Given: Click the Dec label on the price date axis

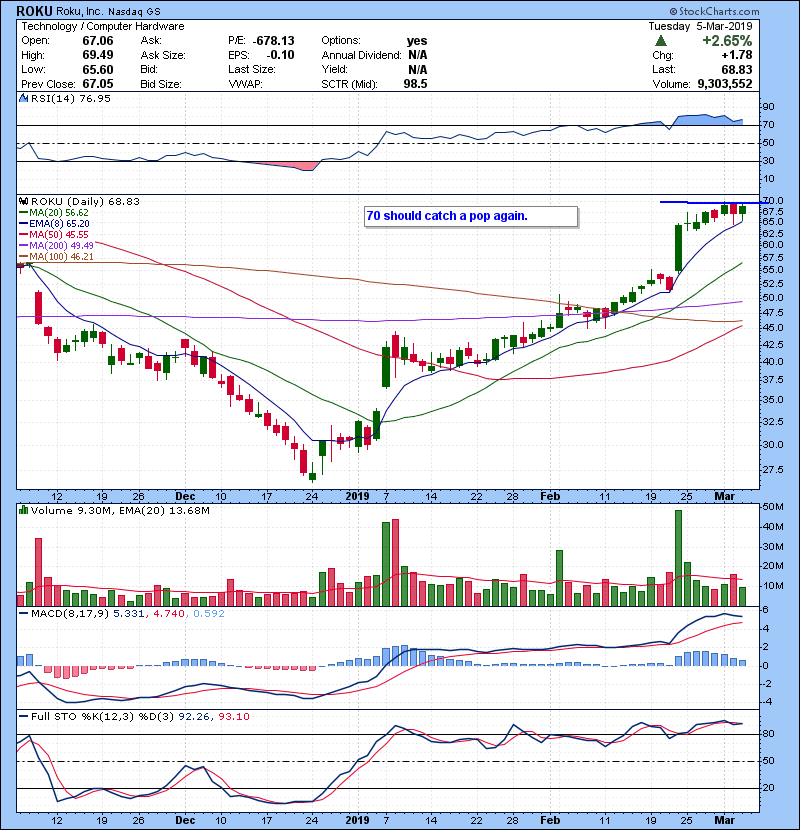Looking at the screenshot, I should tap(185, 495).
